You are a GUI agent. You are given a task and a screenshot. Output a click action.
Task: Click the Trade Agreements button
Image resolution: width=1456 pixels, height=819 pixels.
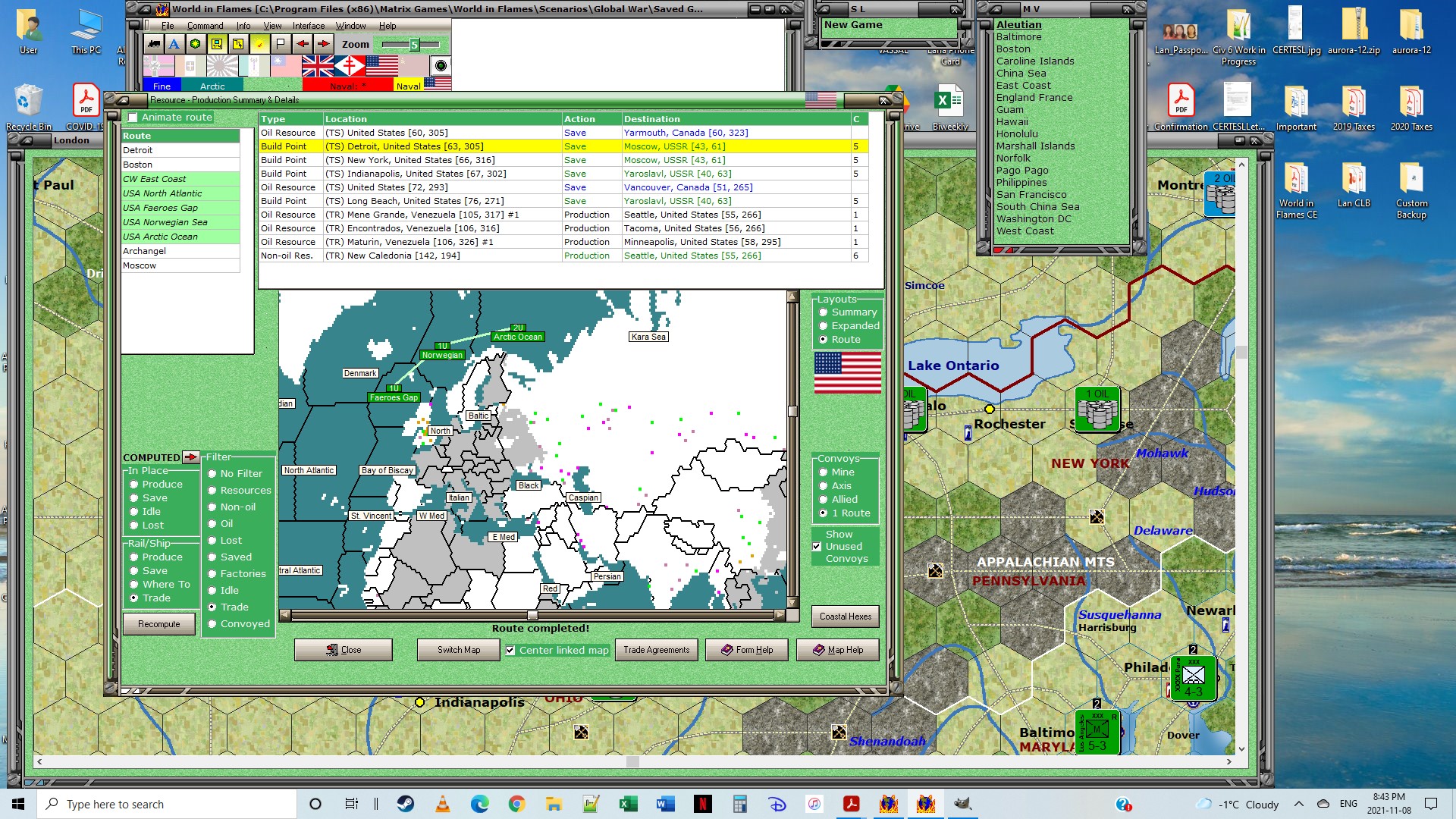[x=657, y=650]
